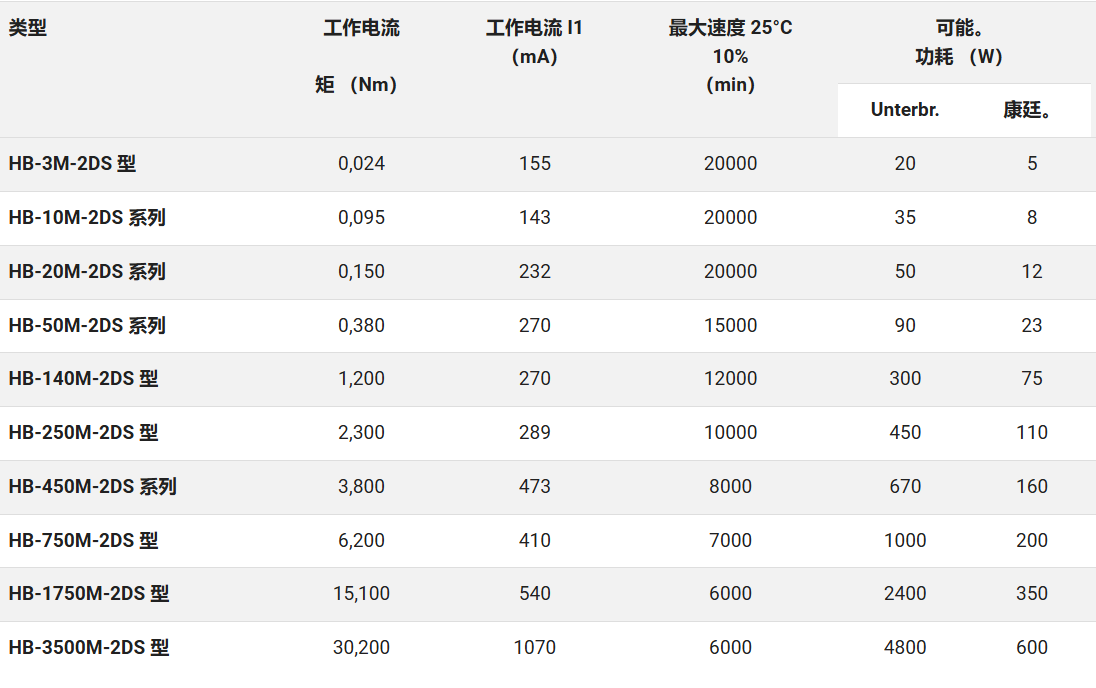Select the 30,200 torque value cell
1096x688 pixels.
click(361, 648)
